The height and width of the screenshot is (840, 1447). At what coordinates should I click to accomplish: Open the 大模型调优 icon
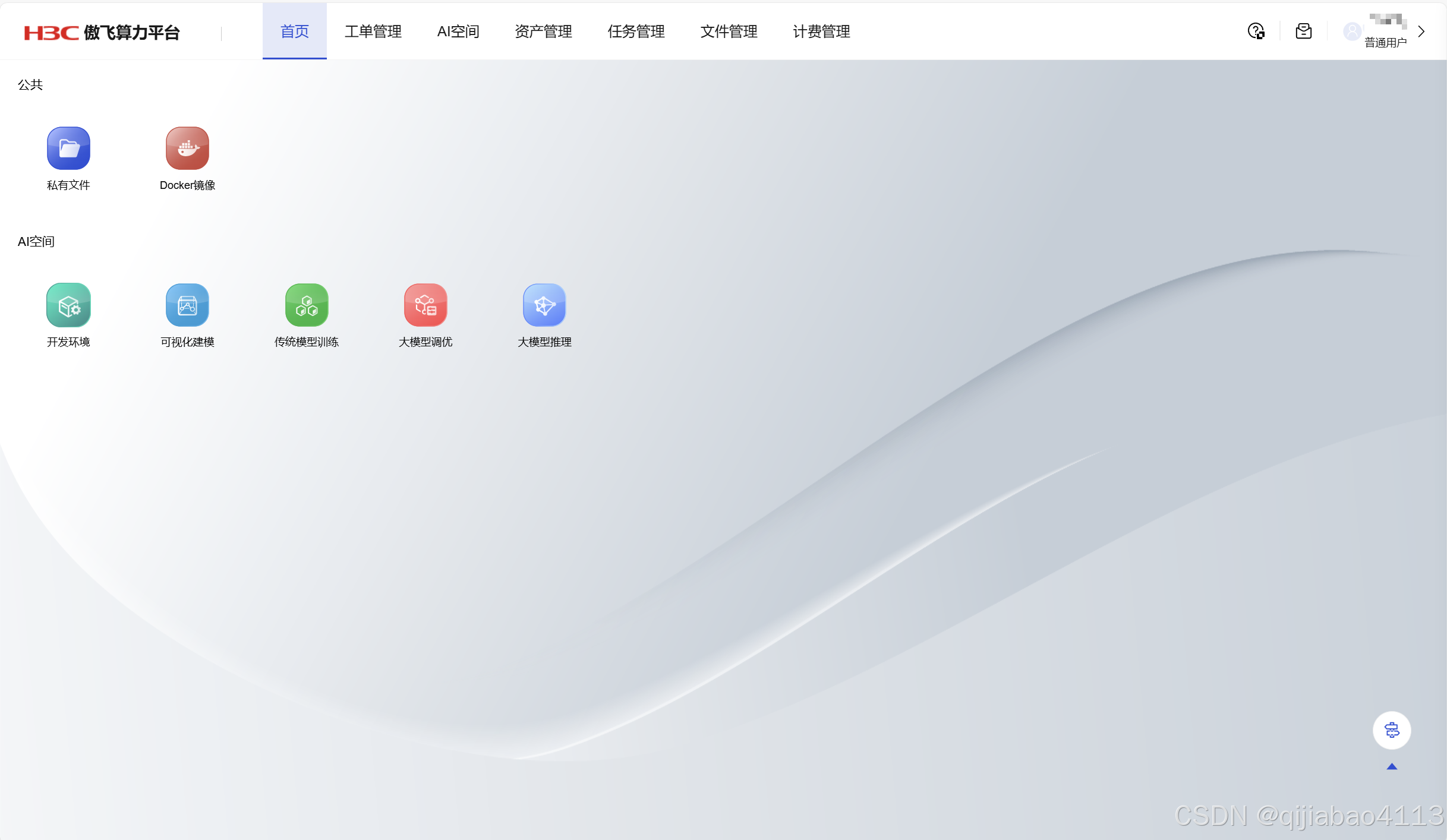click(x=425, y=305)
